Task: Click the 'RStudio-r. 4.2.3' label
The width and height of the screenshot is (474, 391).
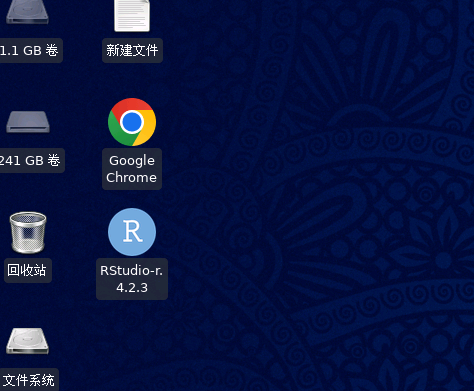Action: (x=132, y=279)
